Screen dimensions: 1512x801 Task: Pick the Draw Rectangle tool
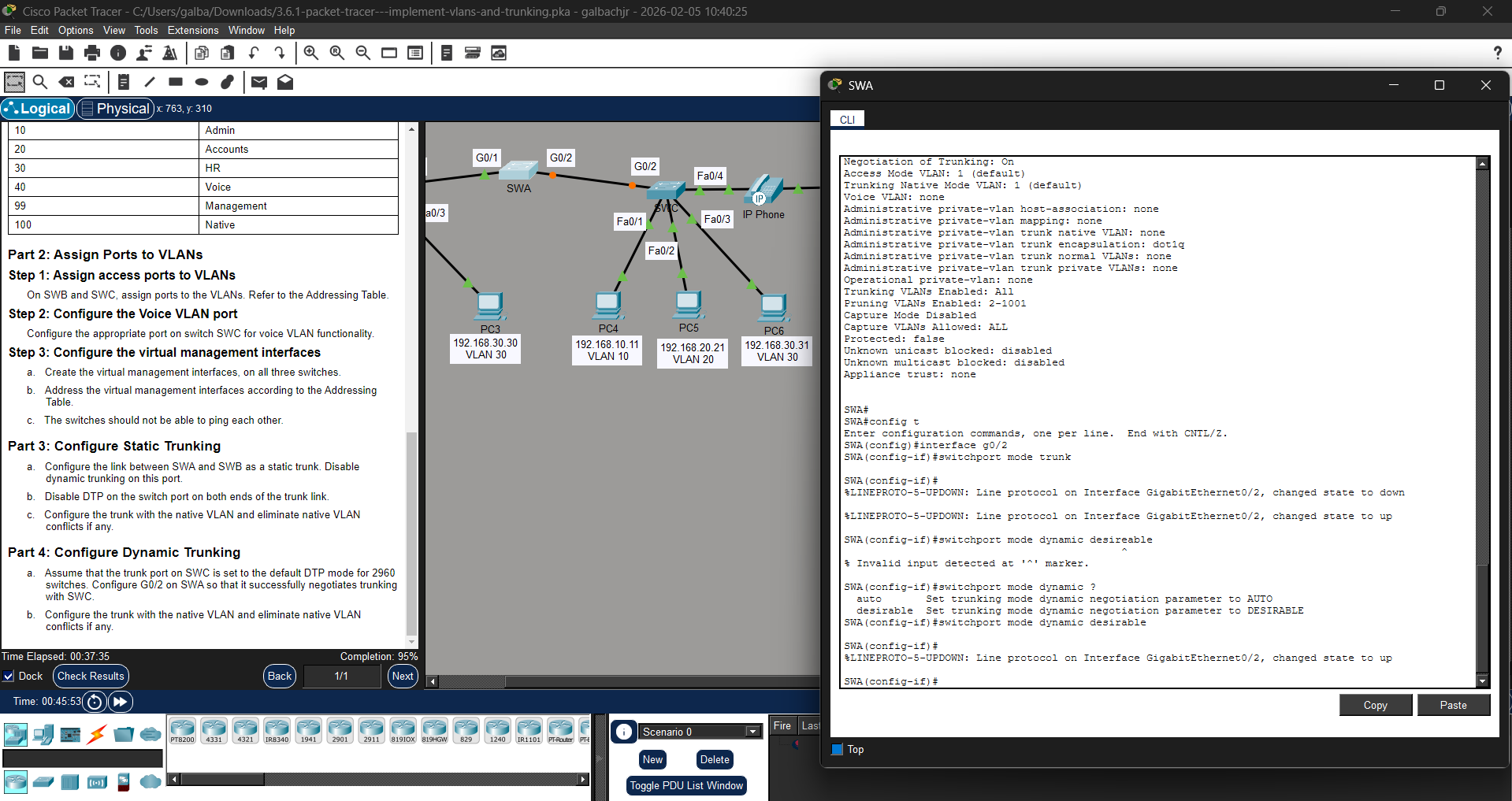coord(176,82)
